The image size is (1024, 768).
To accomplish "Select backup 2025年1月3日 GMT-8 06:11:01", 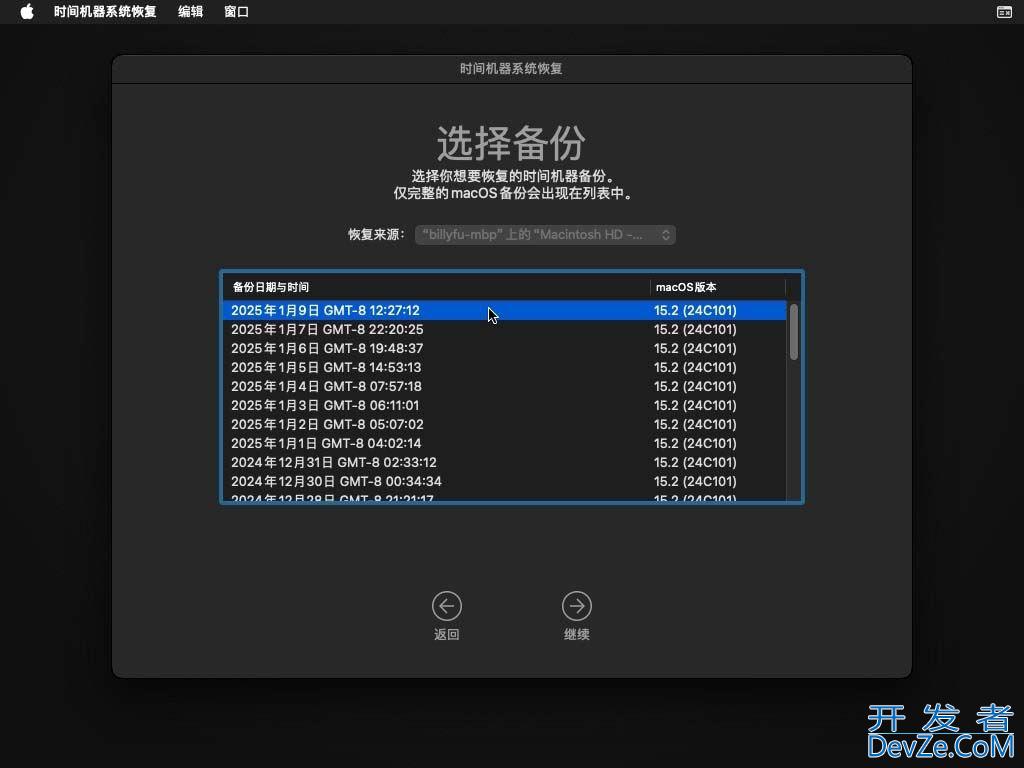I will tap(504, 405).
